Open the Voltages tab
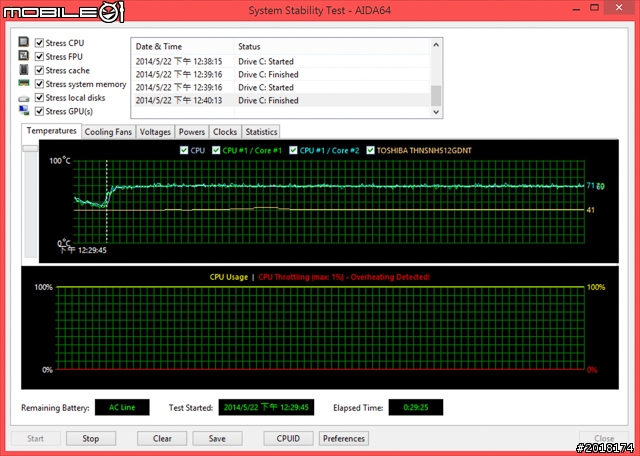 click(x=155, y=132)
